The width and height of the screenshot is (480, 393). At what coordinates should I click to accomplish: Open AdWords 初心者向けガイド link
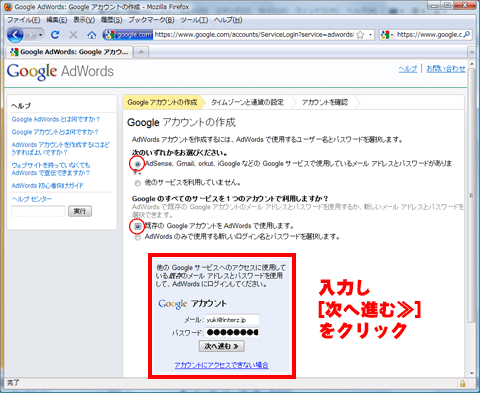click(47, 185)
